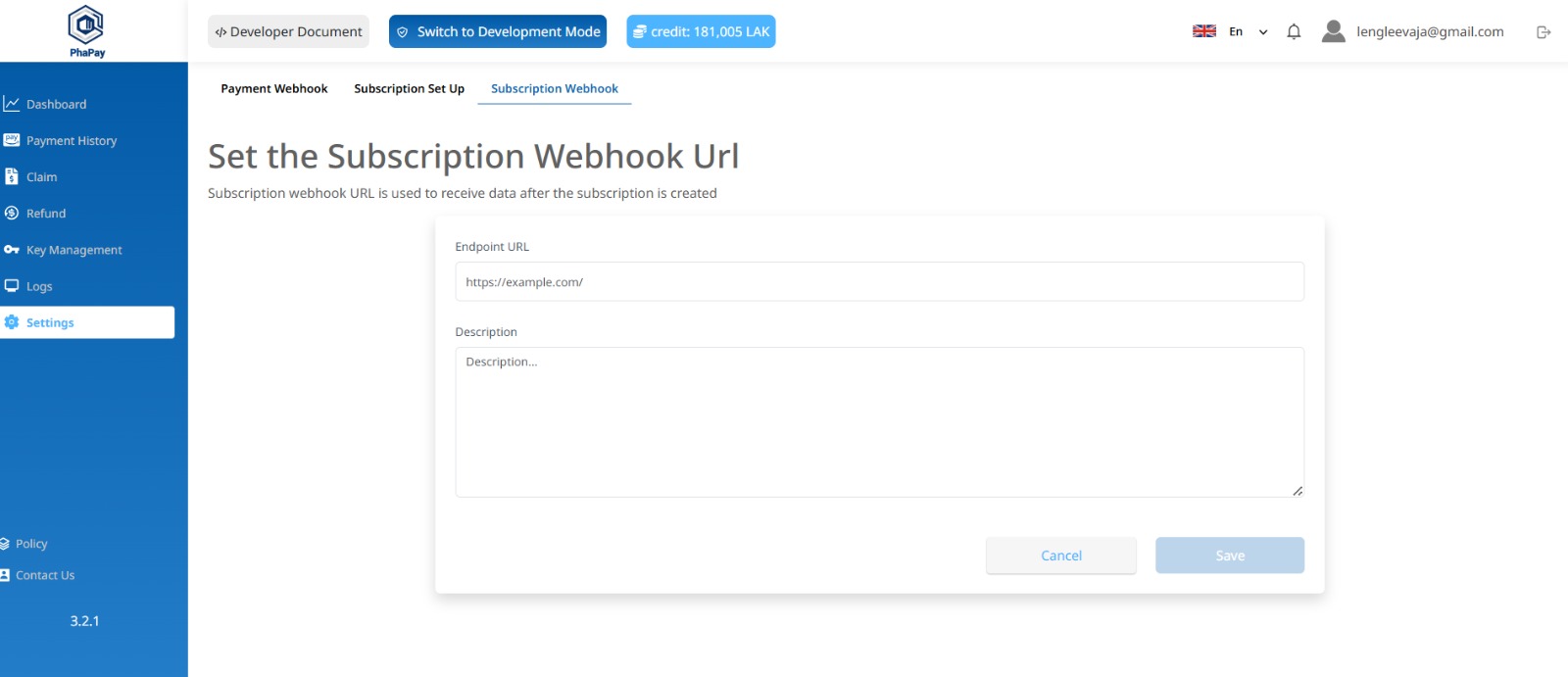1568x677 pixels.
Task: Switch to Payment Webhook tab
Action: 274,88
